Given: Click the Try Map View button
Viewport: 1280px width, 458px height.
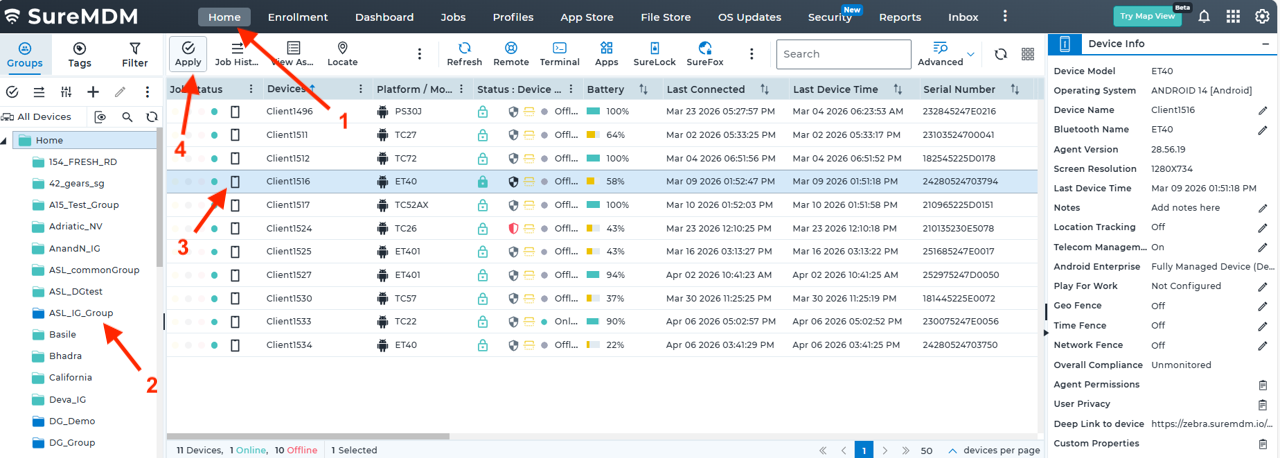Looking at the screenshot, I should coord(1145,17).
